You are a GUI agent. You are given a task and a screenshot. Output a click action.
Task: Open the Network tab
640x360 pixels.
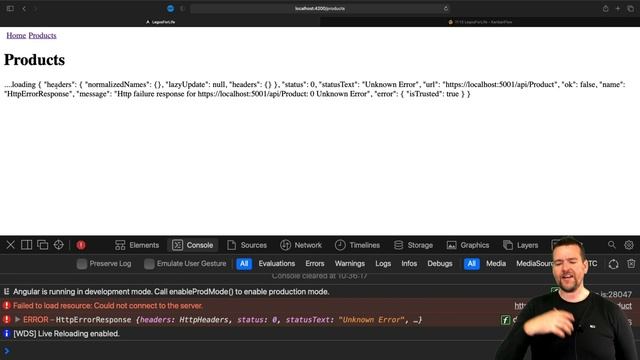tap(301, 245)
